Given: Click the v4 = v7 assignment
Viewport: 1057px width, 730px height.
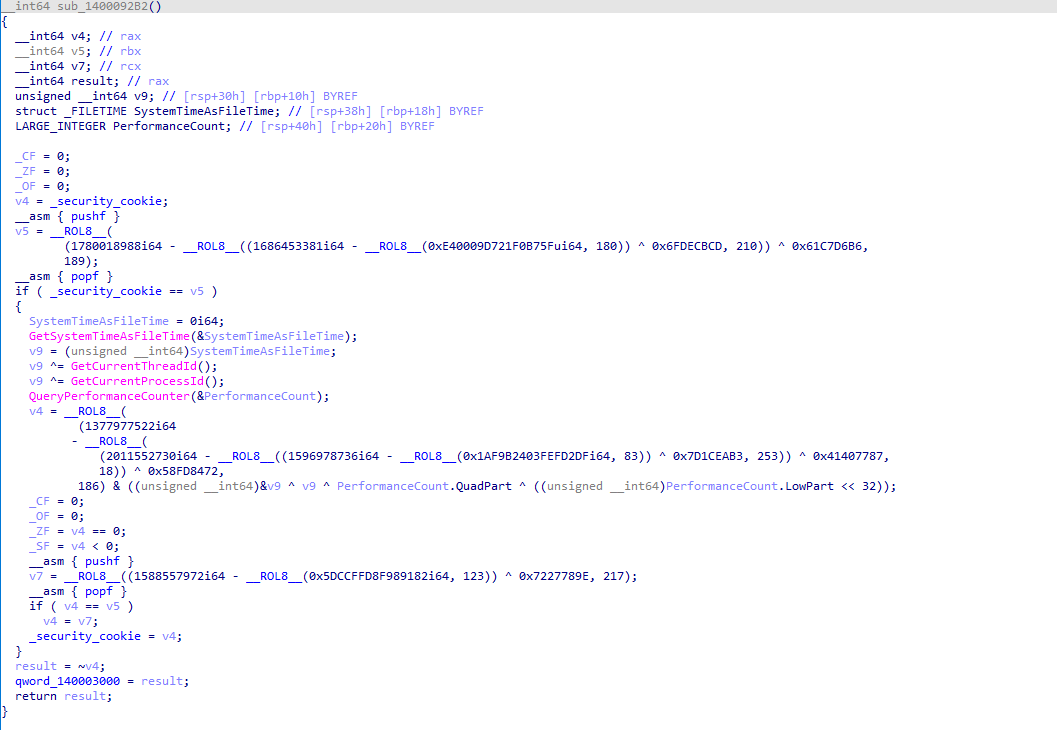Looking at the screenshot, I should click(70, 621).
